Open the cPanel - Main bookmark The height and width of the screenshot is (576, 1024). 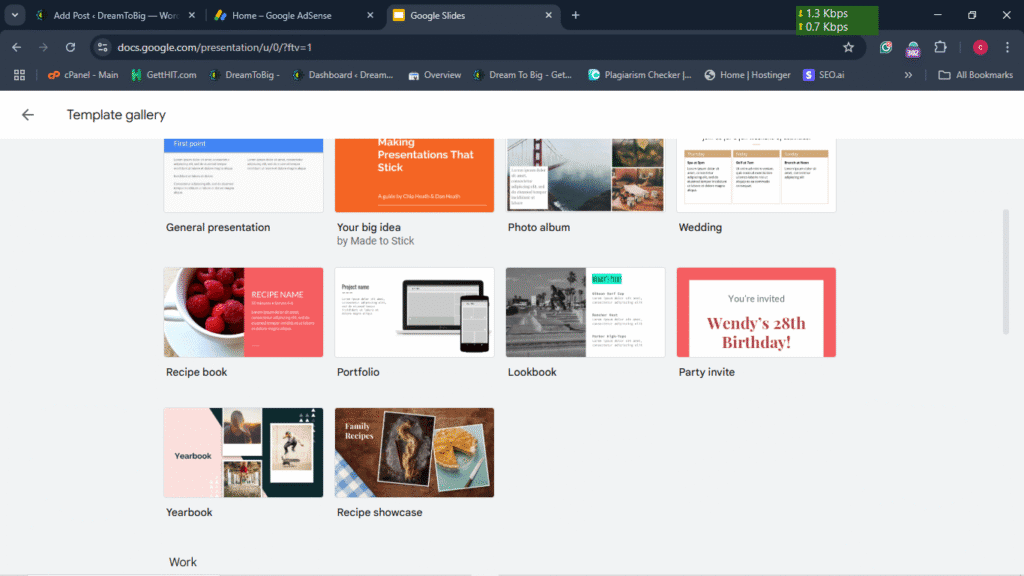pos(82,75)
